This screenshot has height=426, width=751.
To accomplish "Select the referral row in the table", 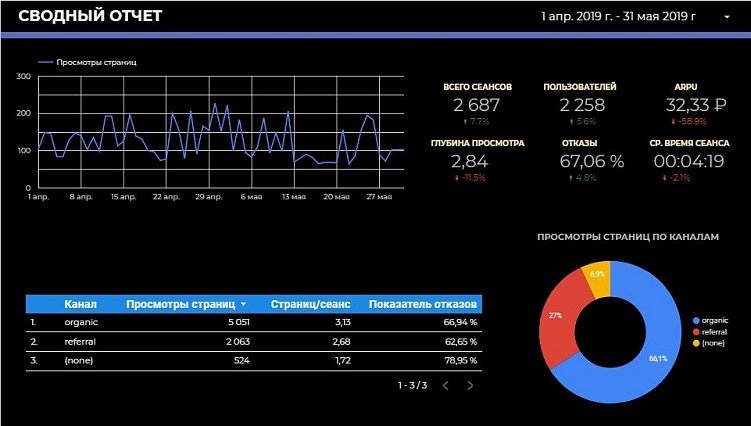I will coord(254,342).
